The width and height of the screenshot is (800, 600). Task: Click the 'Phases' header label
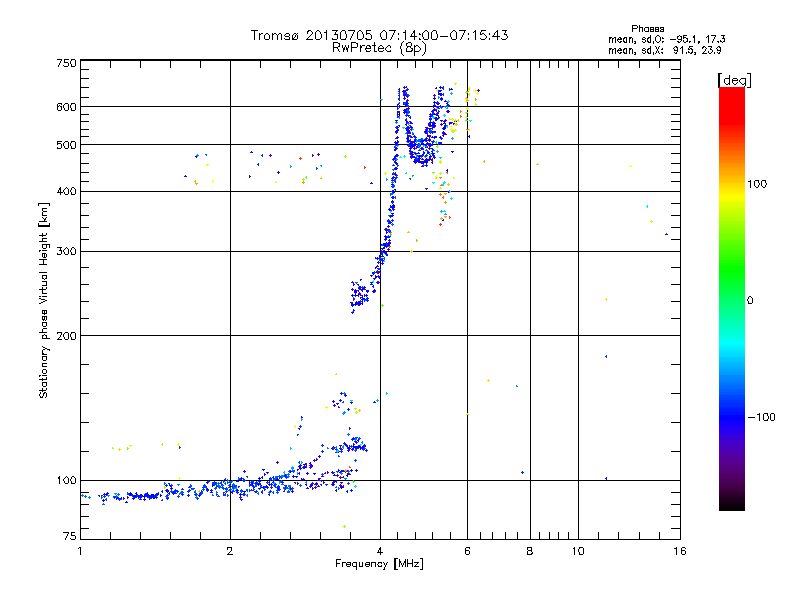click(647, 29)
